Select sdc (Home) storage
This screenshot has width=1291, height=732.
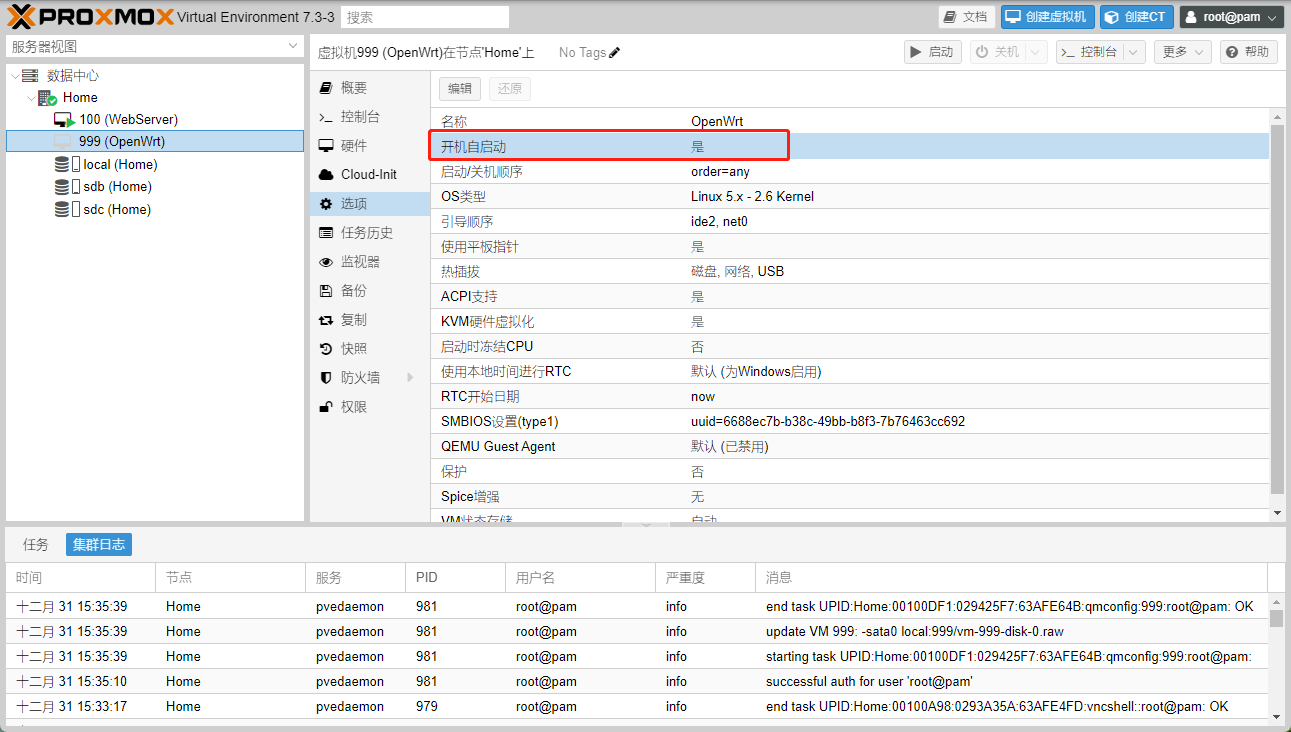(117, 210)
